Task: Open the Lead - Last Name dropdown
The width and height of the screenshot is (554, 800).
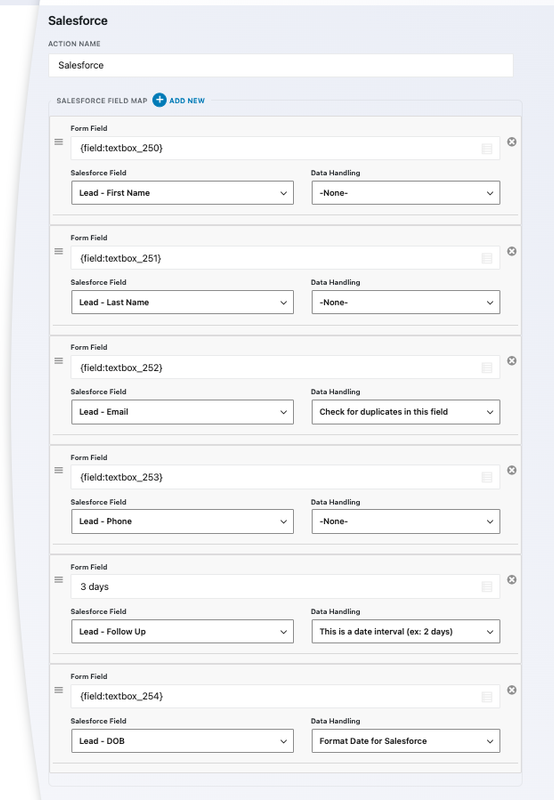Action: 182,302
